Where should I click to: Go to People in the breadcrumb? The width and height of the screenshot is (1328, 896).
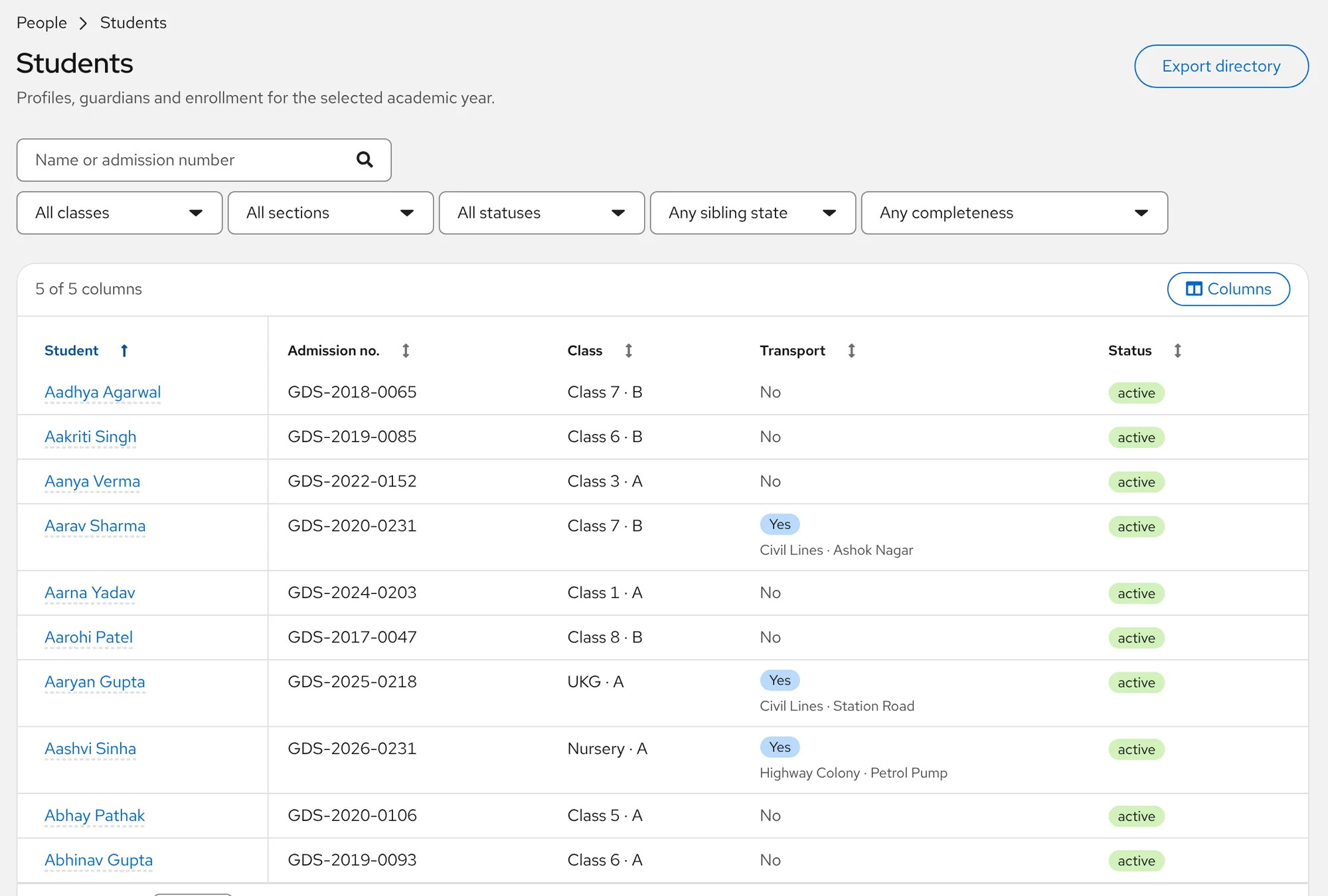[x=42, y=23]
